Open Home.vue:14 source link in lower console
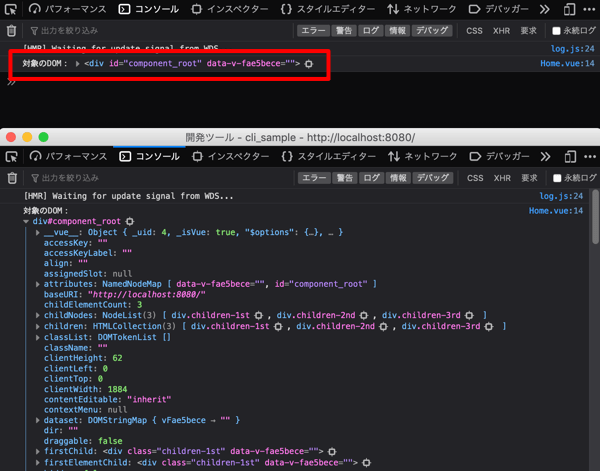The image size is (600, 471). pyautogui.click(x=556, y=211)
